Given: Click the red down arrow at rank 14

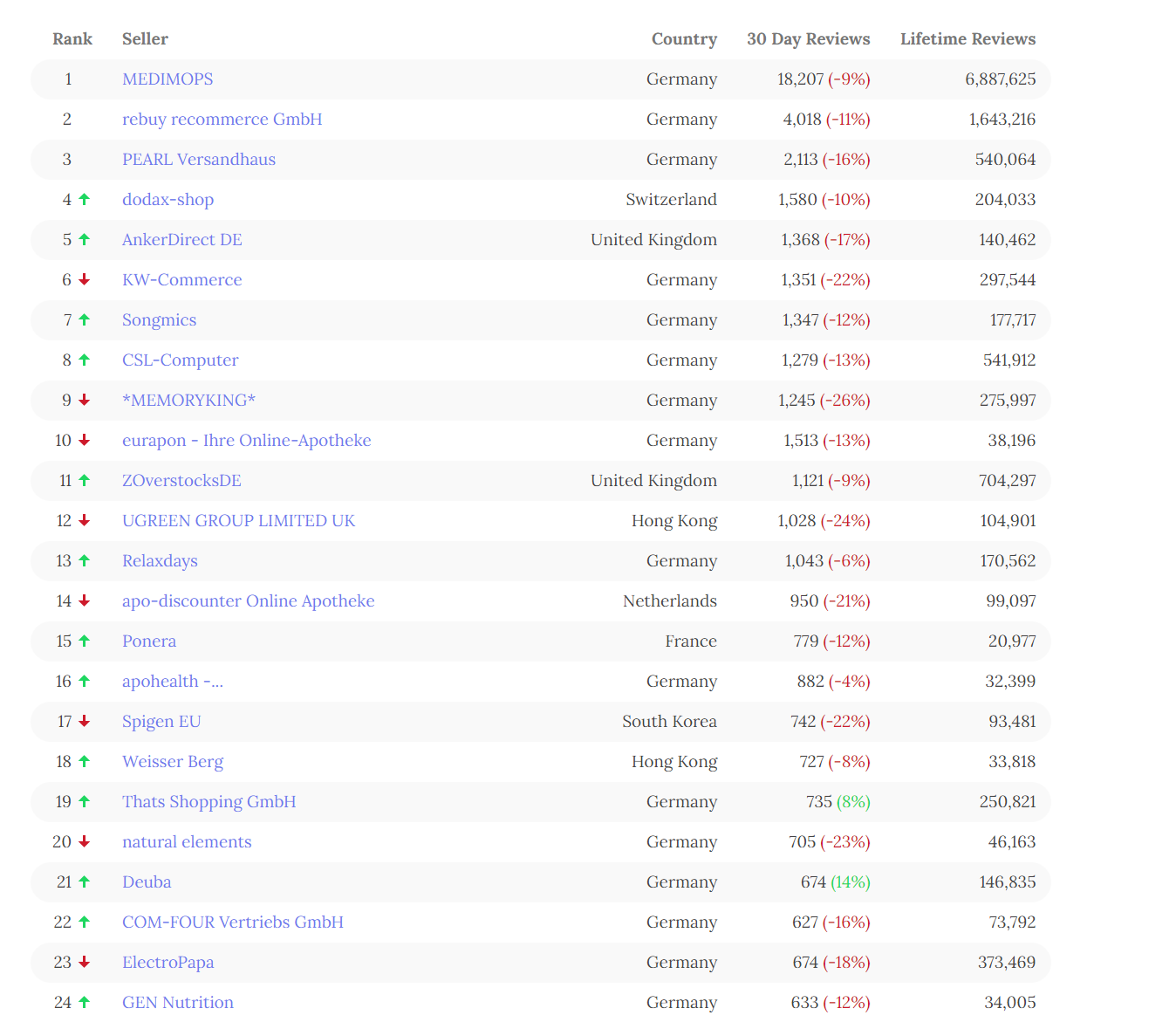Looking at the screenshot, I should click(x=85, y=600).
